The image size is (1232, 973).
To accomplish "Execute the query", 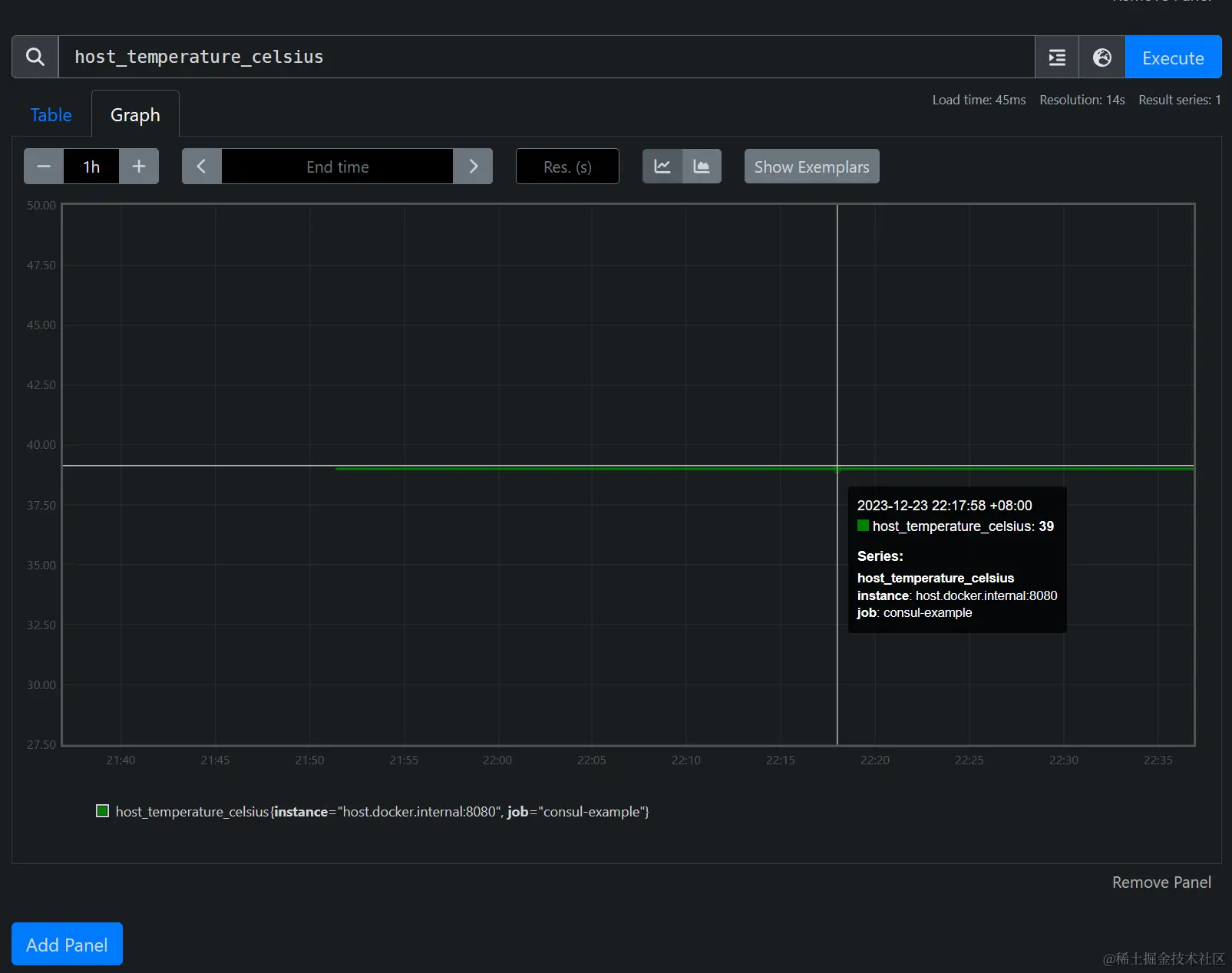I will (x=1173, y=57).
